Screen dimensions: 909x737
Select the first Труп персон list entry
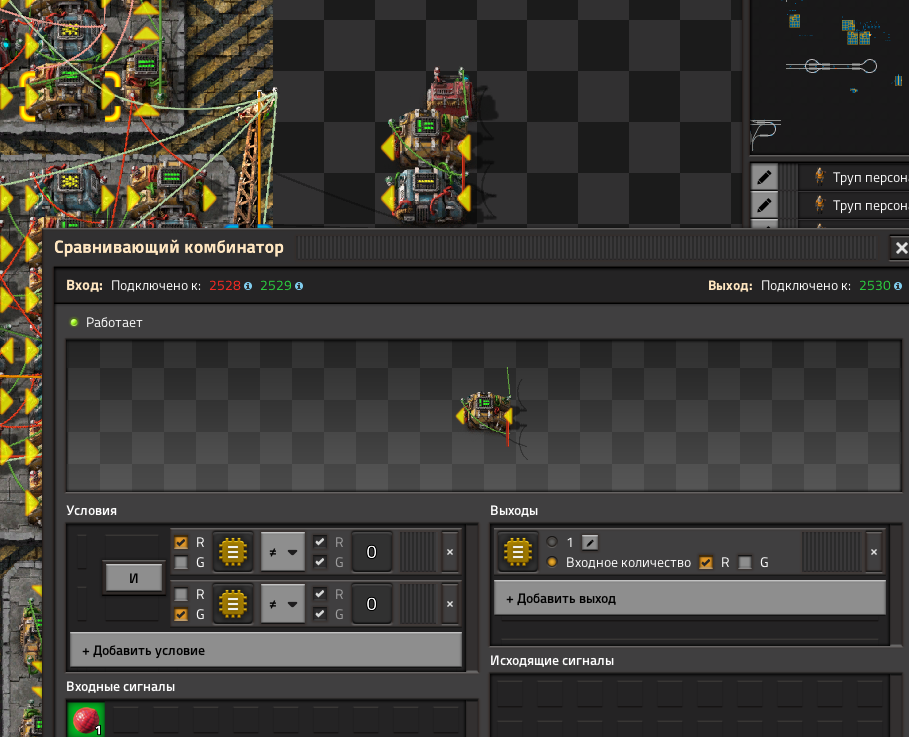853,177
